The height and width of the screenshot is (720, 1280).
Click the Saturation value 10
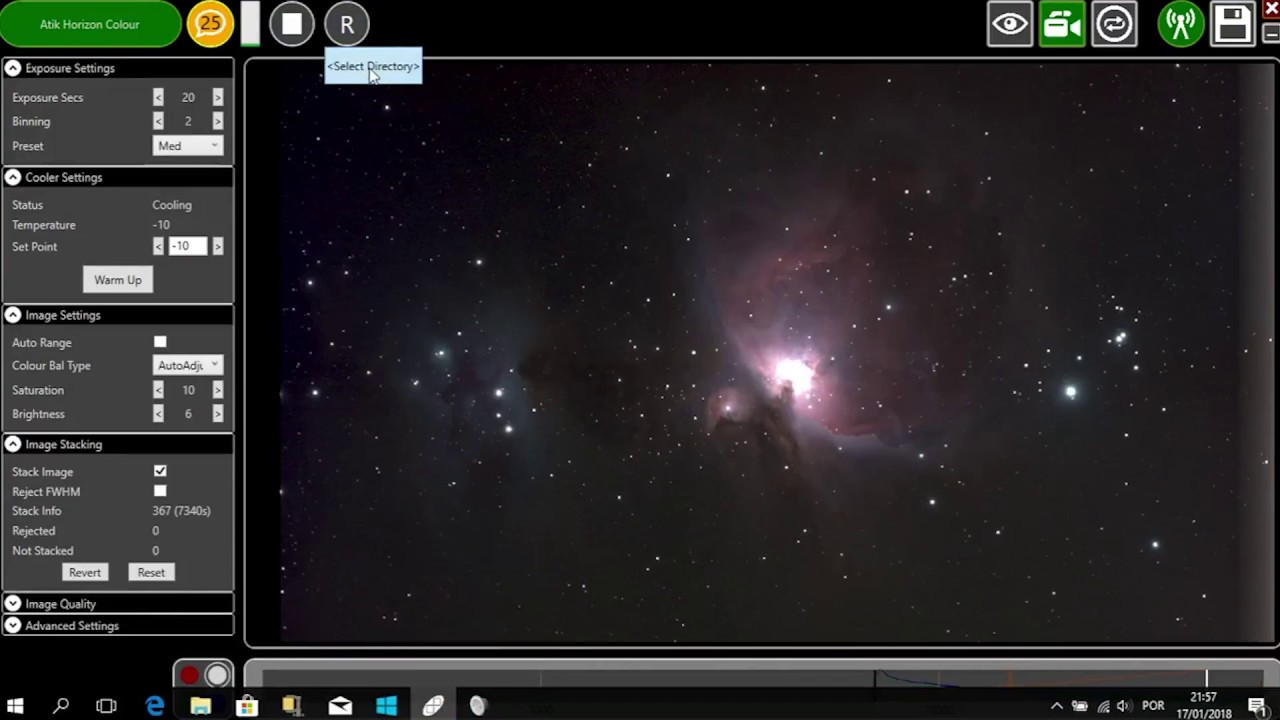coord(188,390)
